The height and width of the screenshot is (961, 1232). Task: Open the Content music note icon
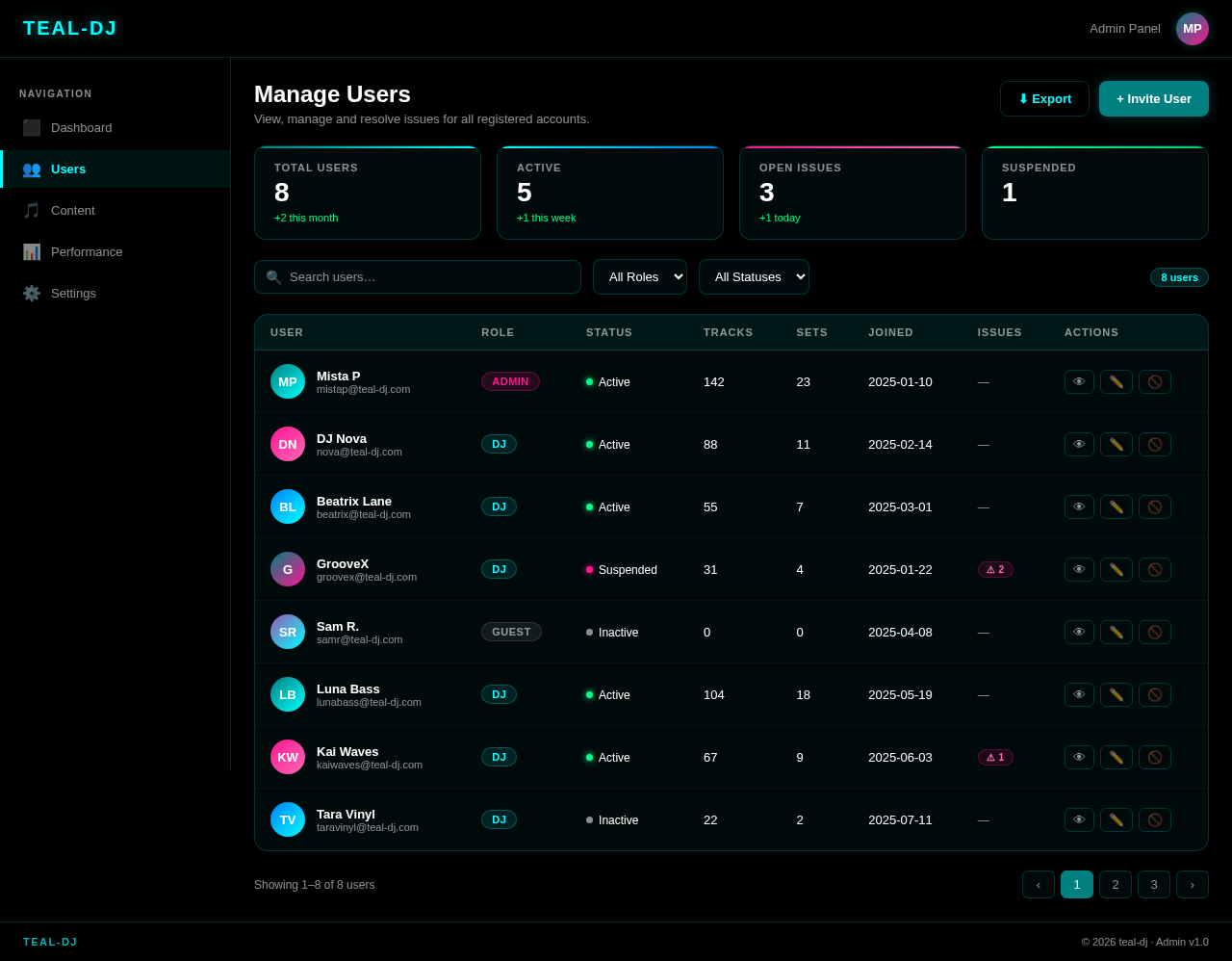pyautogui.click(x=32, y=210)
